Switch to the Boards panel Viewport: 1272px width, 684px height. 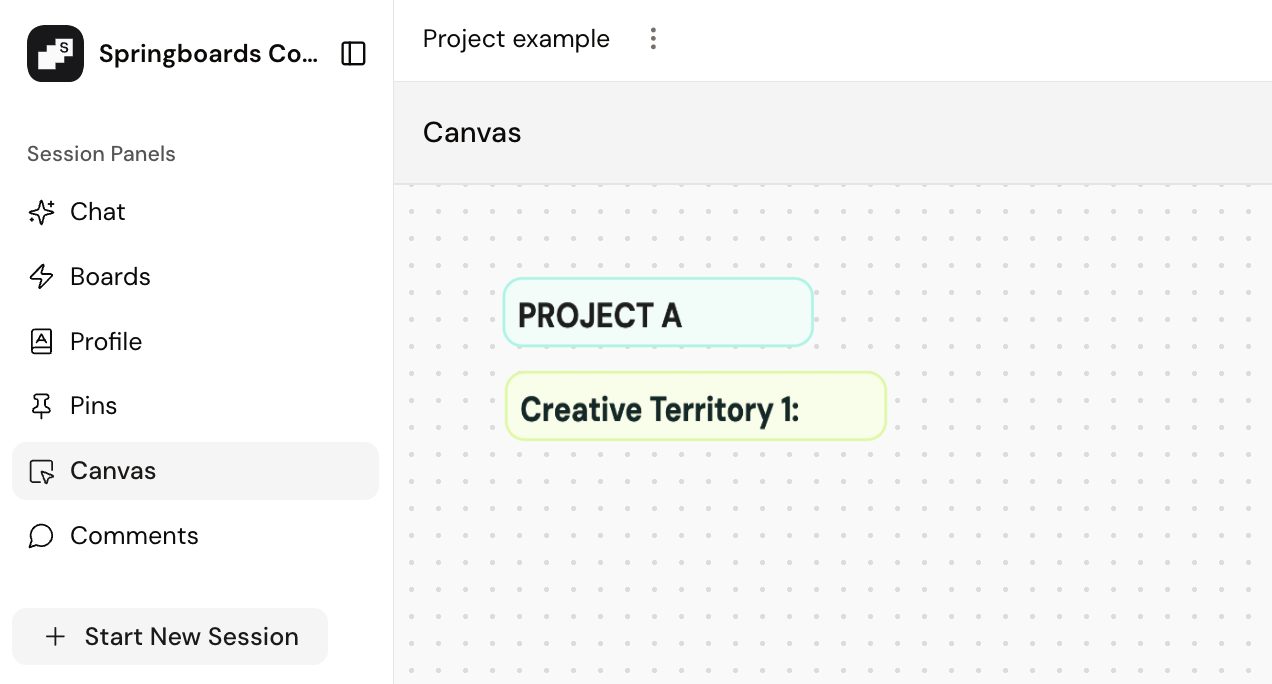[110, 277]
